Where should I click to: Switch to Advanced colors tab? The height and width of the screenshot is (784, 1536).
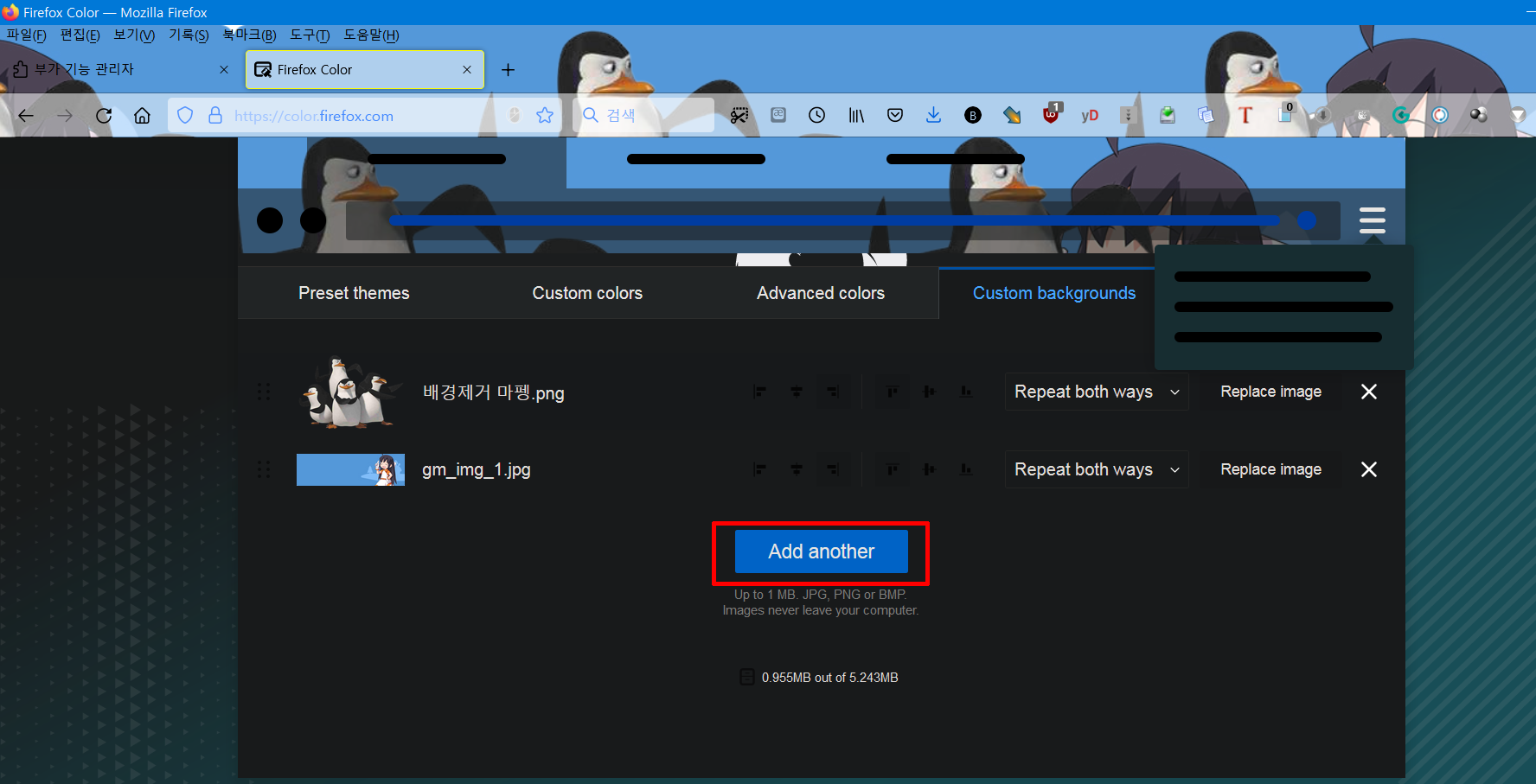point(821,293)
